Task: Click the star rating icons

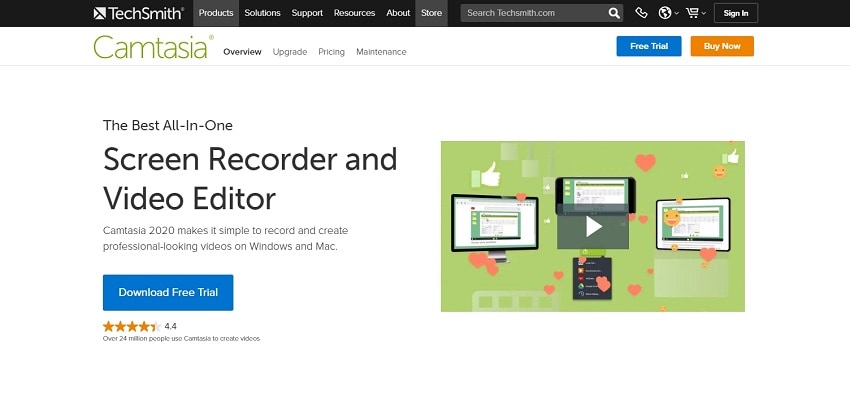Action: [132, 326]
